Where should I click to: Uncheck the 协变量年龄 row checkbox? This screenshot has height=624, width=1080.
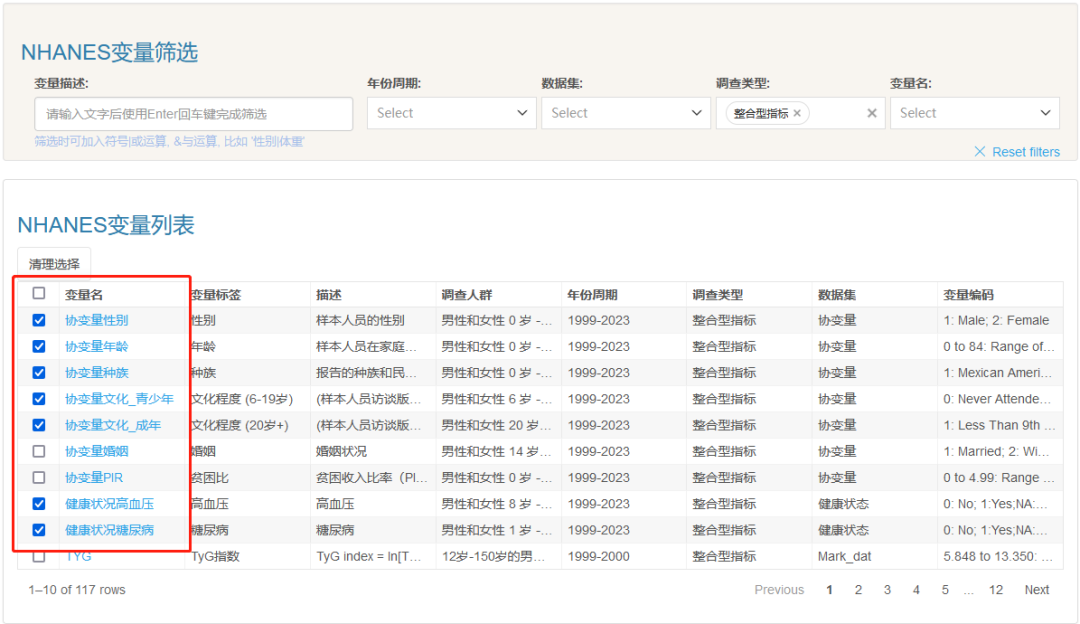[39, 346]
